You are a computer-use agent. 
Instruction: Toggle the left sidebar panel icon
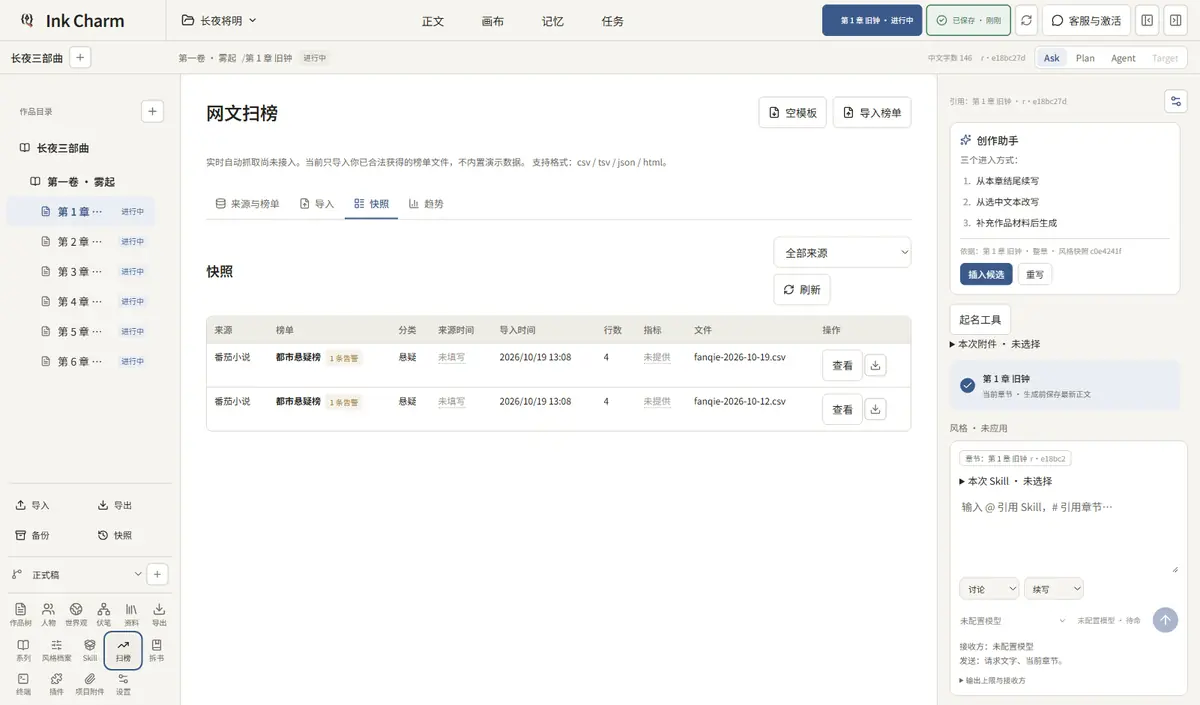click(1147, 20)
